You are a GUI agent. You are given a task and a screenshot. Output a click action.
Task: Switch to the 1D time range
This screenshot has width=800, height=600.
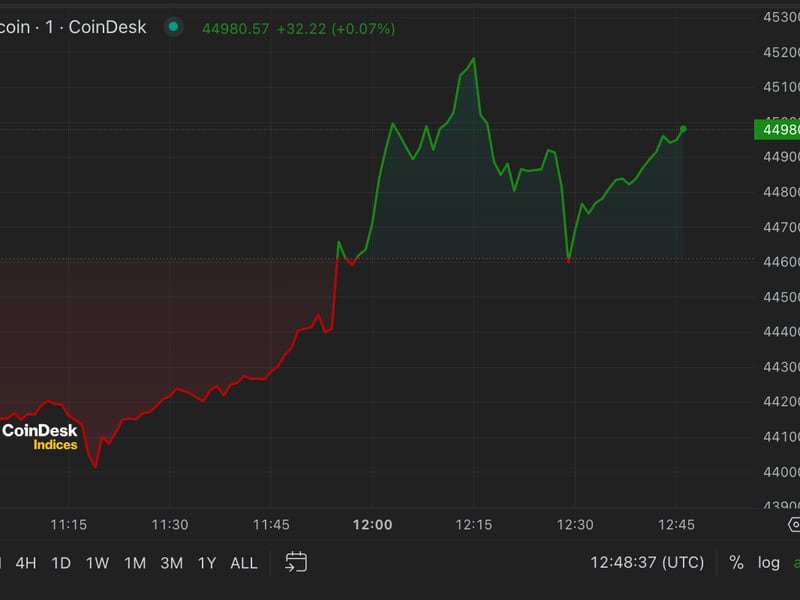coord(61,563)
